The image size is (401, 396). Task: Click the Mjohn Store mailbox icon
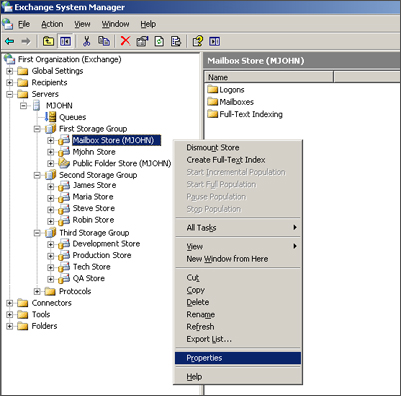(x=64, y=152)
